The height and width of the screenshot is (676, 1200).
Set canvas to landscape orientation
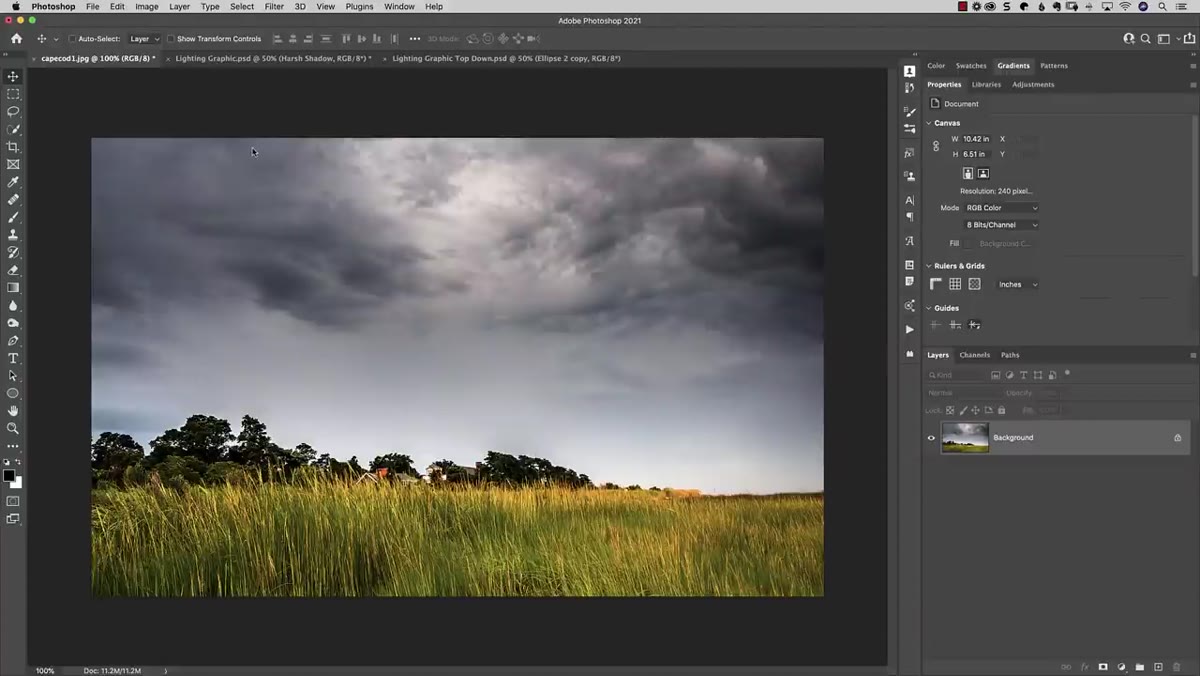pos(983,173)
